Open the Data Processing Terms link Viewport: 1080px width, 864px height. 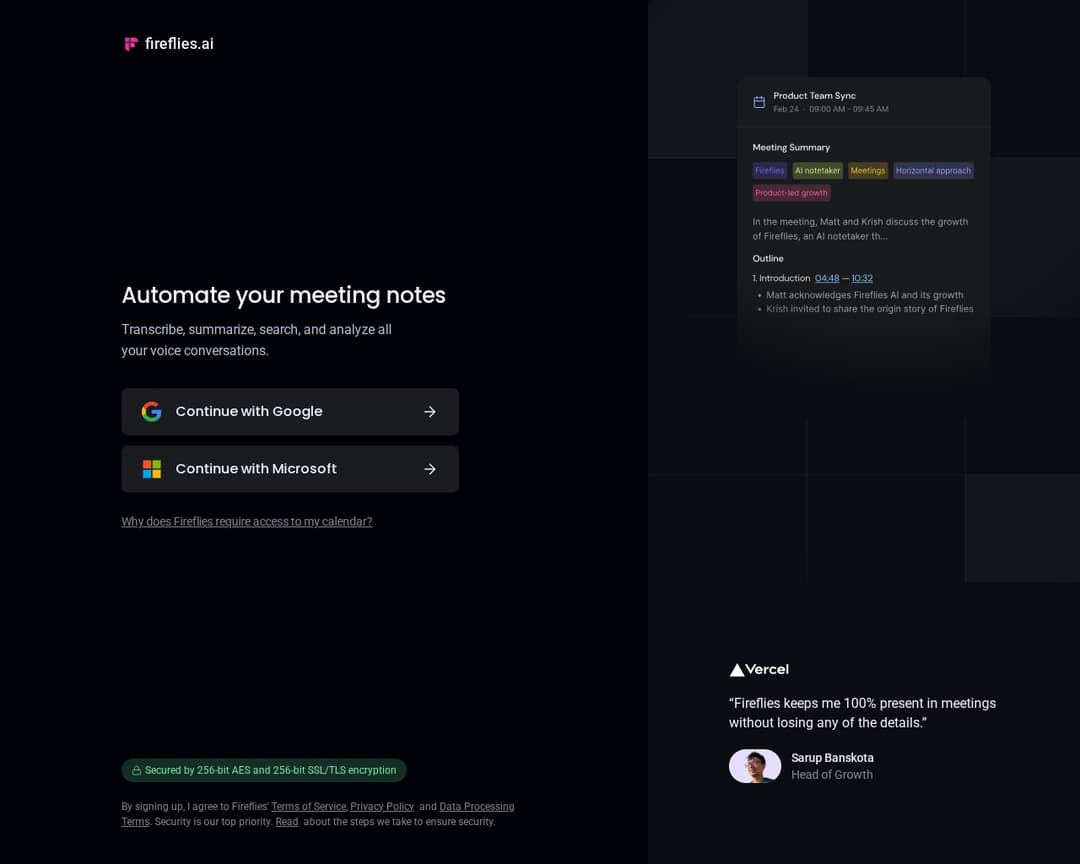click(x=476, y=807)
